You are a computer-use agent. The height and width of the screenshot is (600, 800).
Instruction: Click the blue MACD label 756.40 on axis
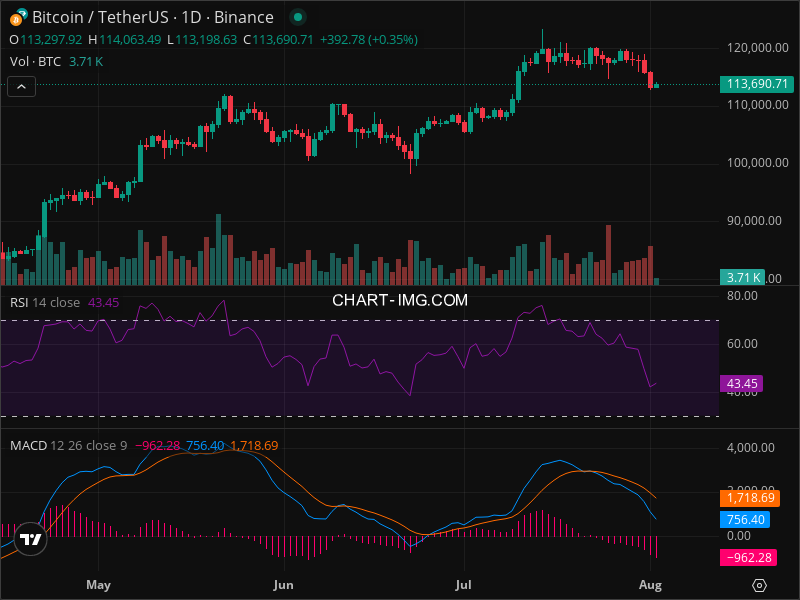[745, 520]
